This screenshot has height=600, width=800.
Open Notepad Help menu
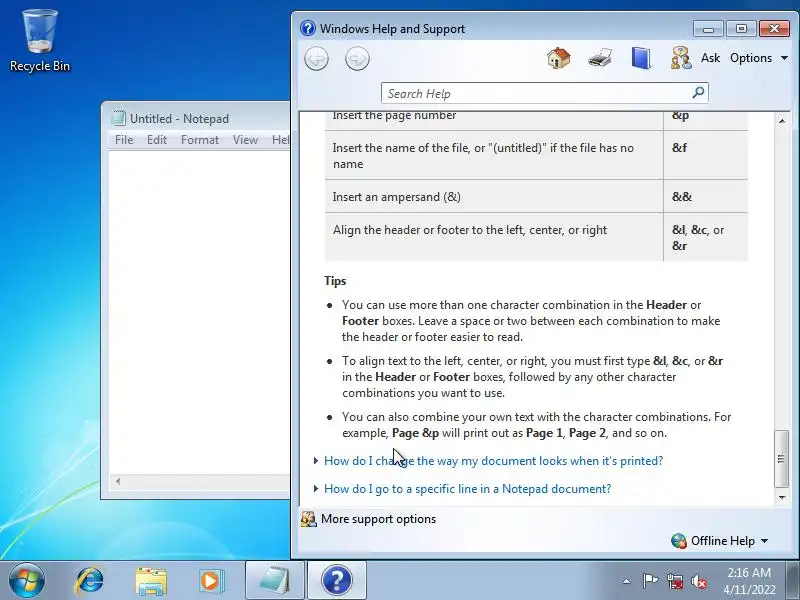[x=280, y=140]
